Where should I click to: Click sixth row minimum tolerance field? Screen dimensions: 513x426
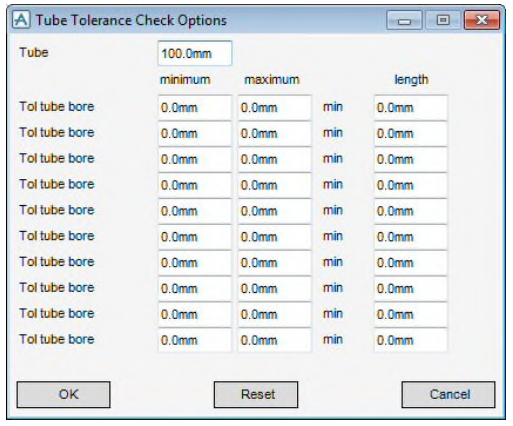(x=195, y=237)
